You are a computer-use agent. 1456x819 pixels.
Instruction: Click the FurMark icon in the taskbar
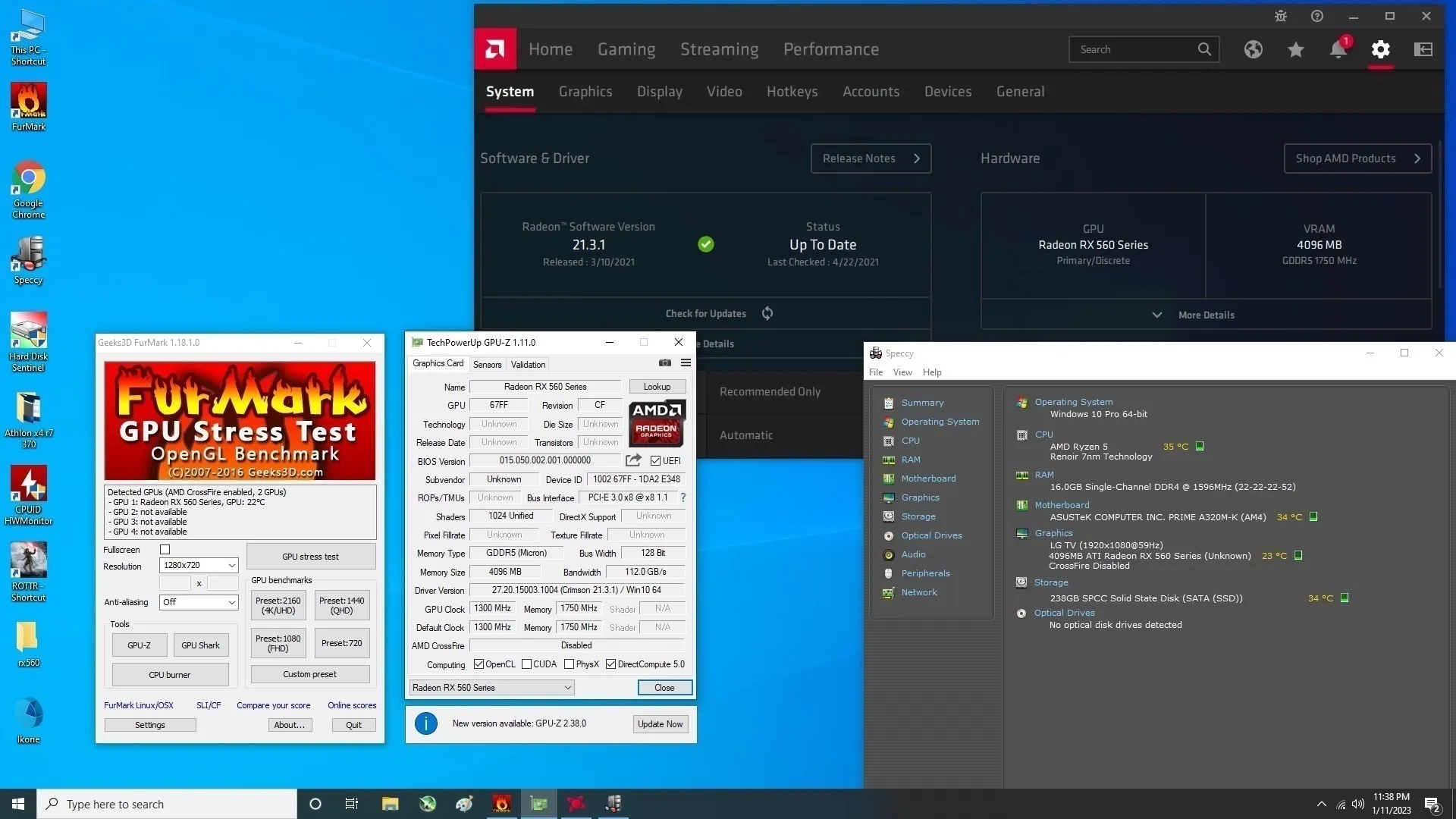[x=502, y=804]
